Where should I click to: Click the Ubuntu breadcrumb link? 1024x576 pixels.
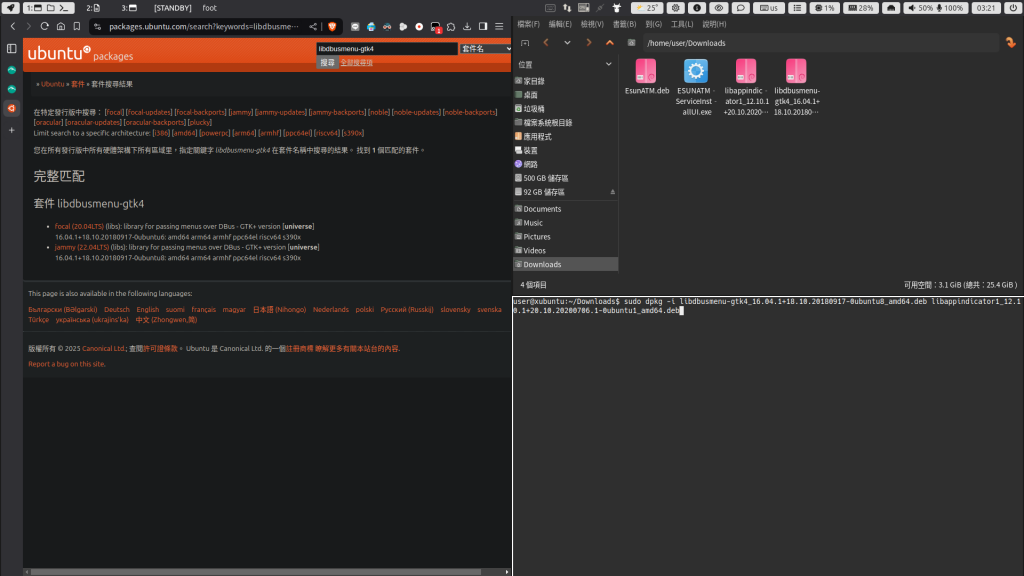(x=52, y=84)
